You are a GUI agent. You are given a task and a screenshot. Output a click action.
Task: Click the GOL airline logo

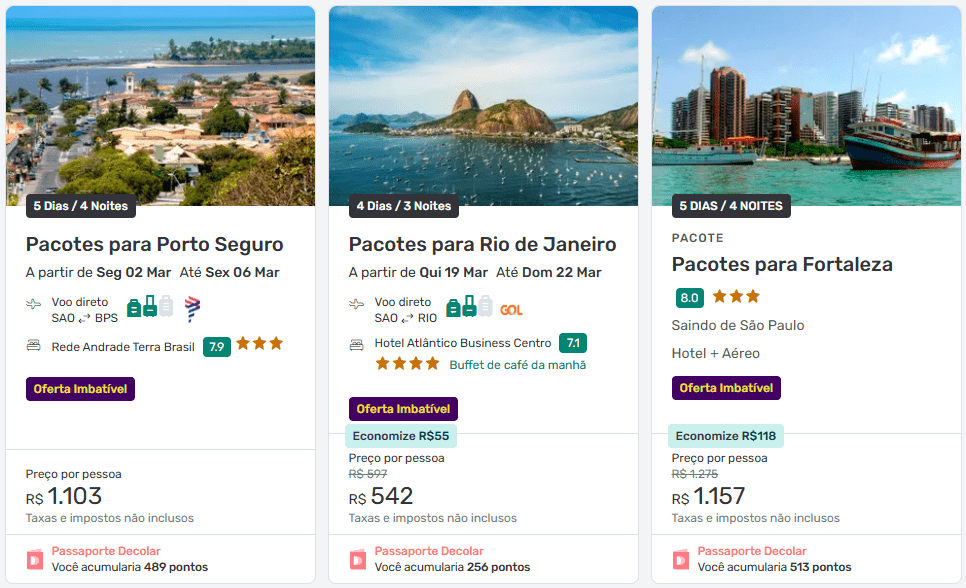pos(511,310)
